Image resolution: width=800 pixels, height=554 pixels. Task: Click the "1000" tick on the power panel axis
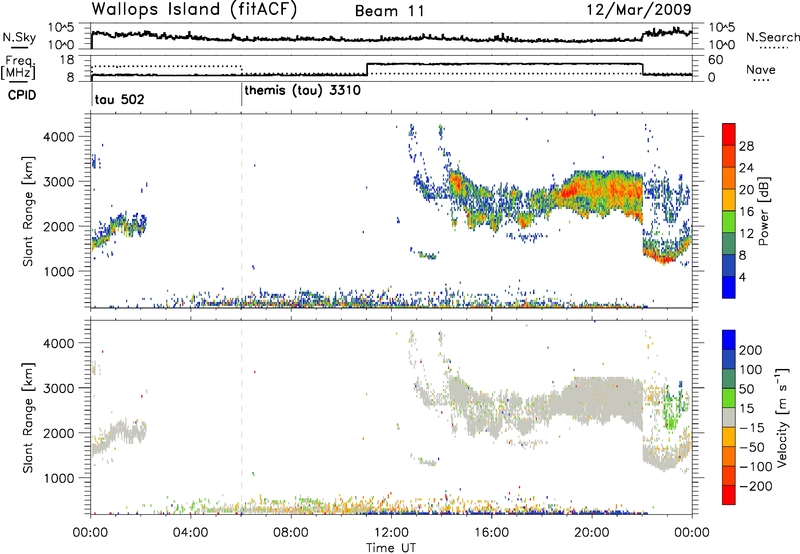(x=59, y=271)
